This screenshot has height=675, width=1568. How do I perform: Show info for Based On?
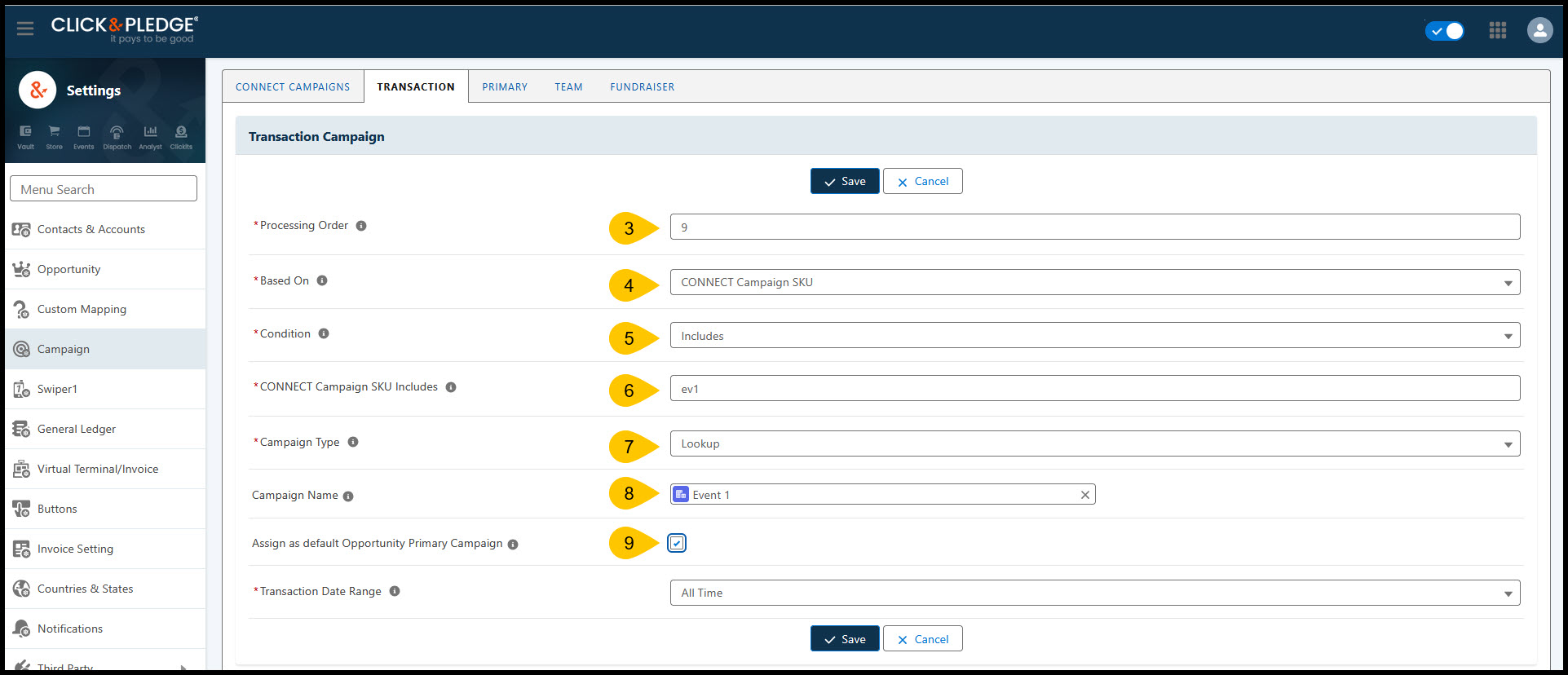(x=322, y=280)
